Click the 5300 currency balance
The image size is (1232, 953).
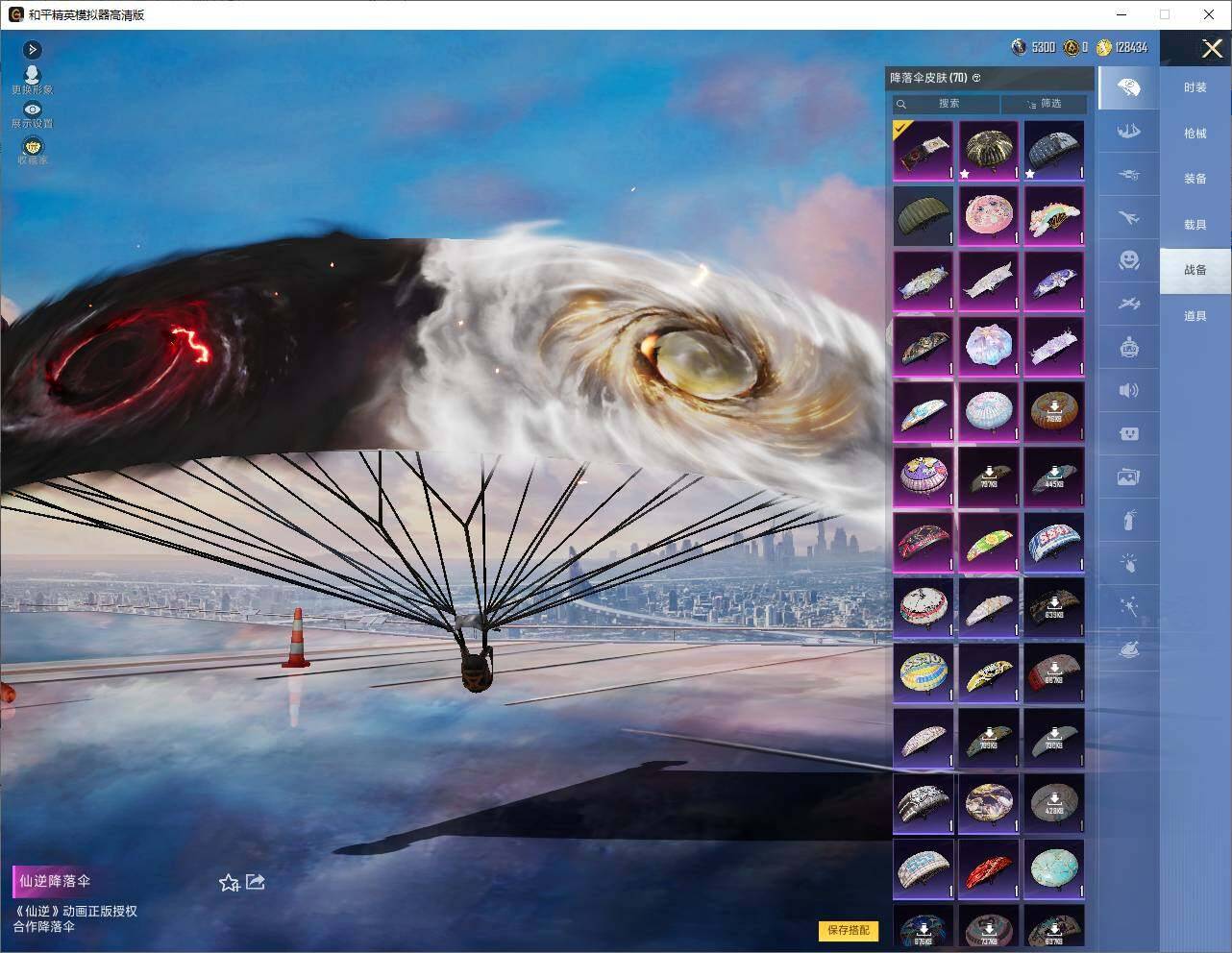coord(1034,47)
